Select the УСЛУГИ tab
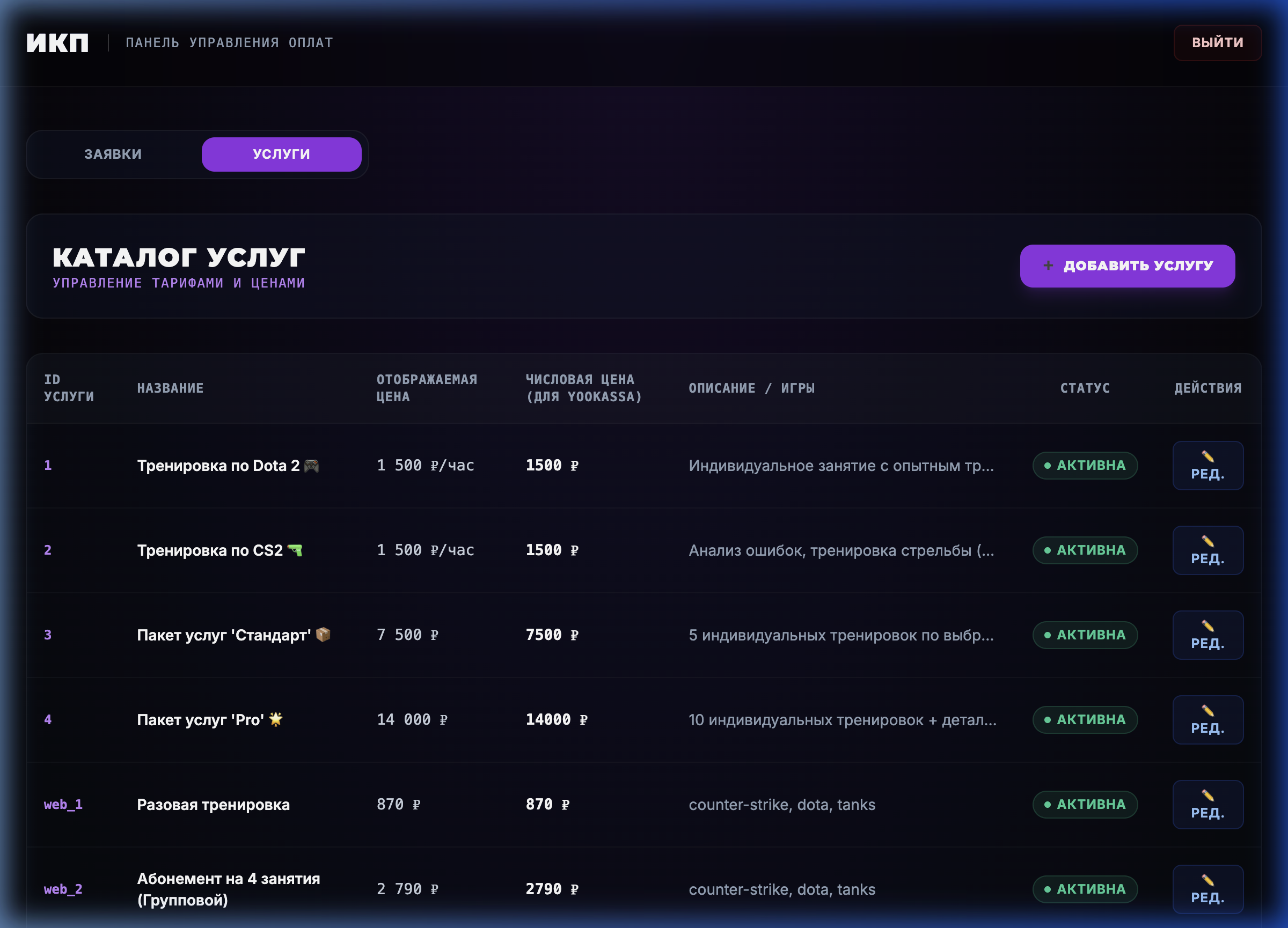Viewport: 1288px width, 928px height. tap(281, 154)
